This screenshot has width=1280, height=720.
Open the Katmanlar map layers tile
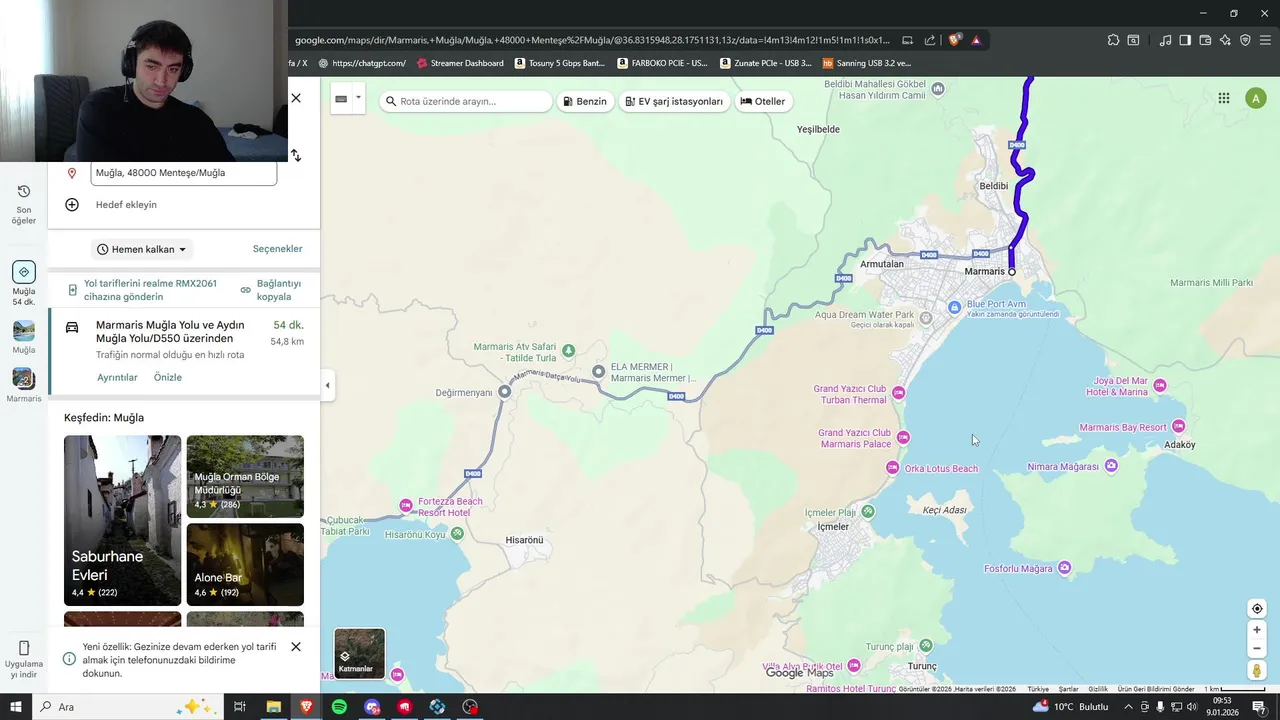[x=359, y=653]
